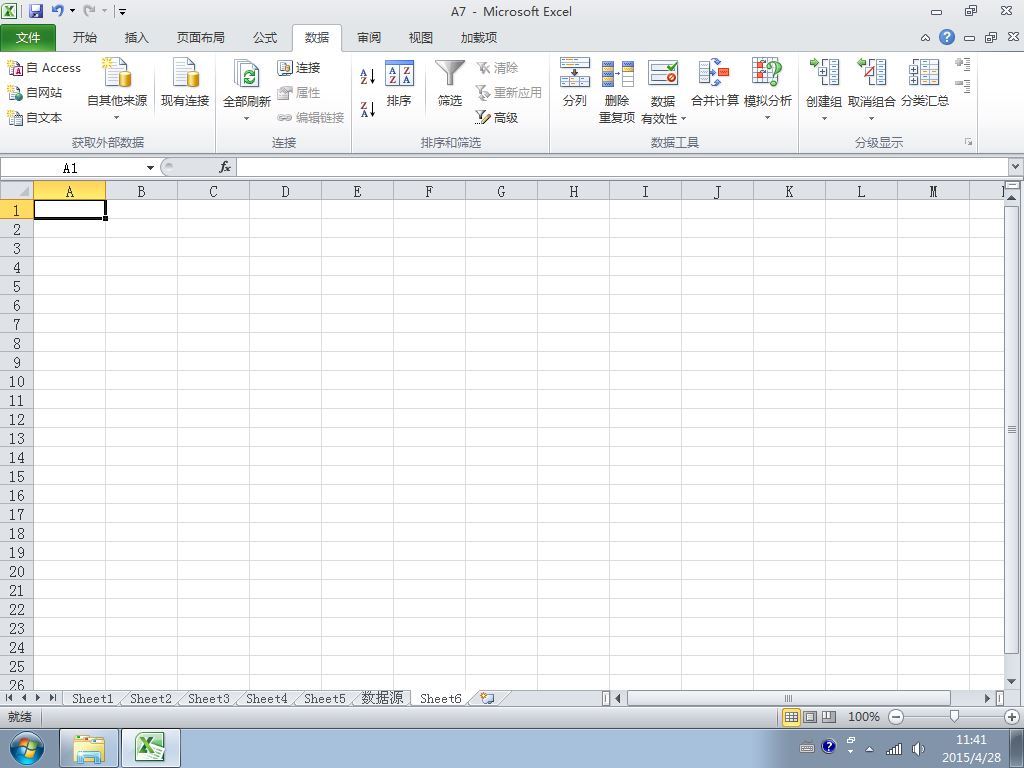Screen dimensions: 1024x768
Task: Save the workbook from quick access toolbar
Action: pyautogui.click(x=36, y=11)
